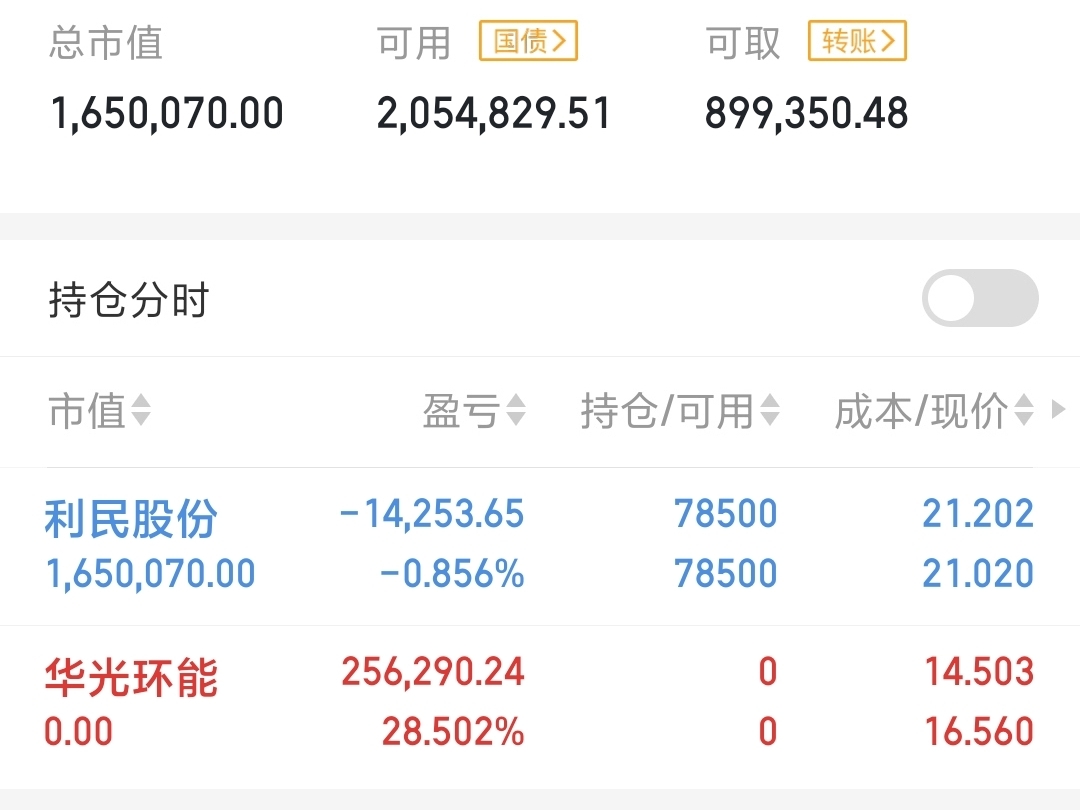Select the 总市值 label
1080x810 pixels.
(106, 43)
